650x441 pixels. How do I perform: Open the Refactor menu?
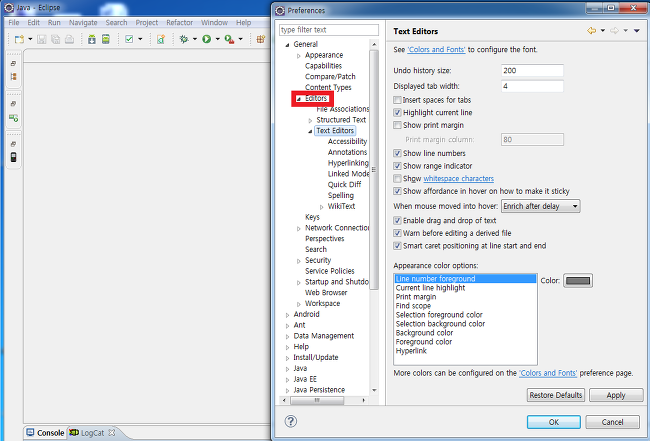(179, 22)
